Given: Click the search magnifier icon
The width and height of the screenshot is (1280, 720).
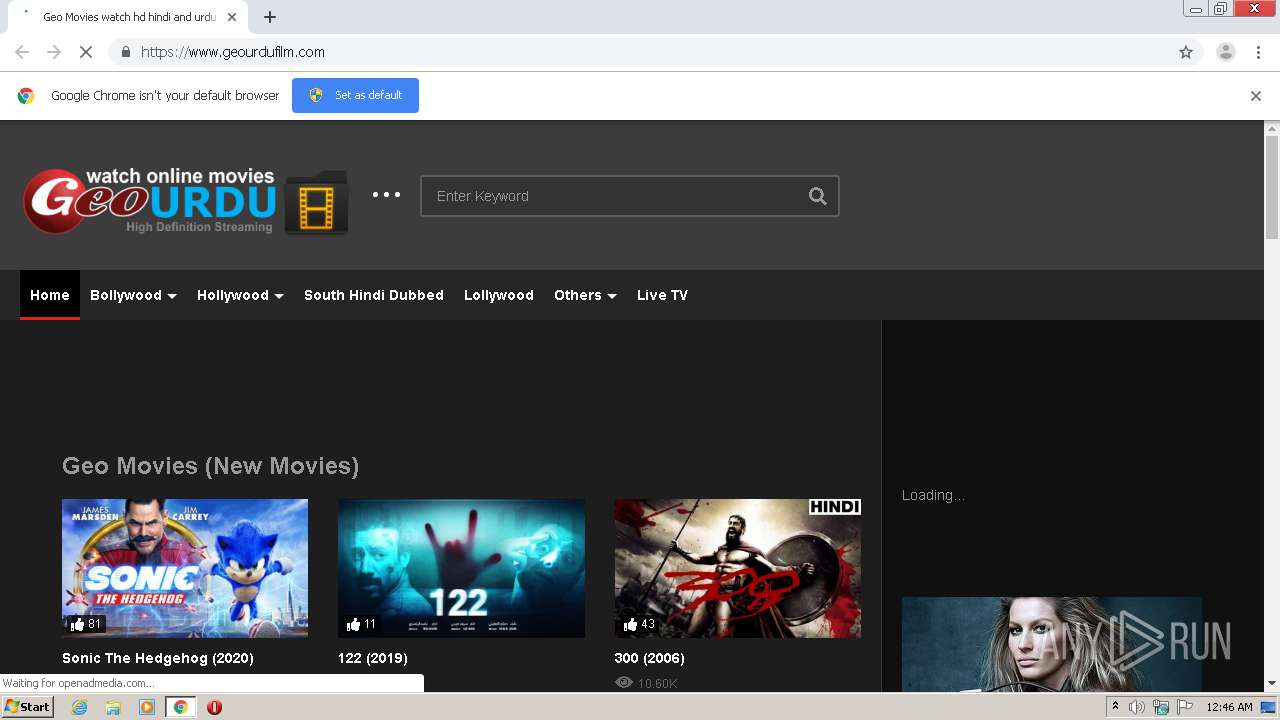Looking at the screenshot, I should click(818, 196).
